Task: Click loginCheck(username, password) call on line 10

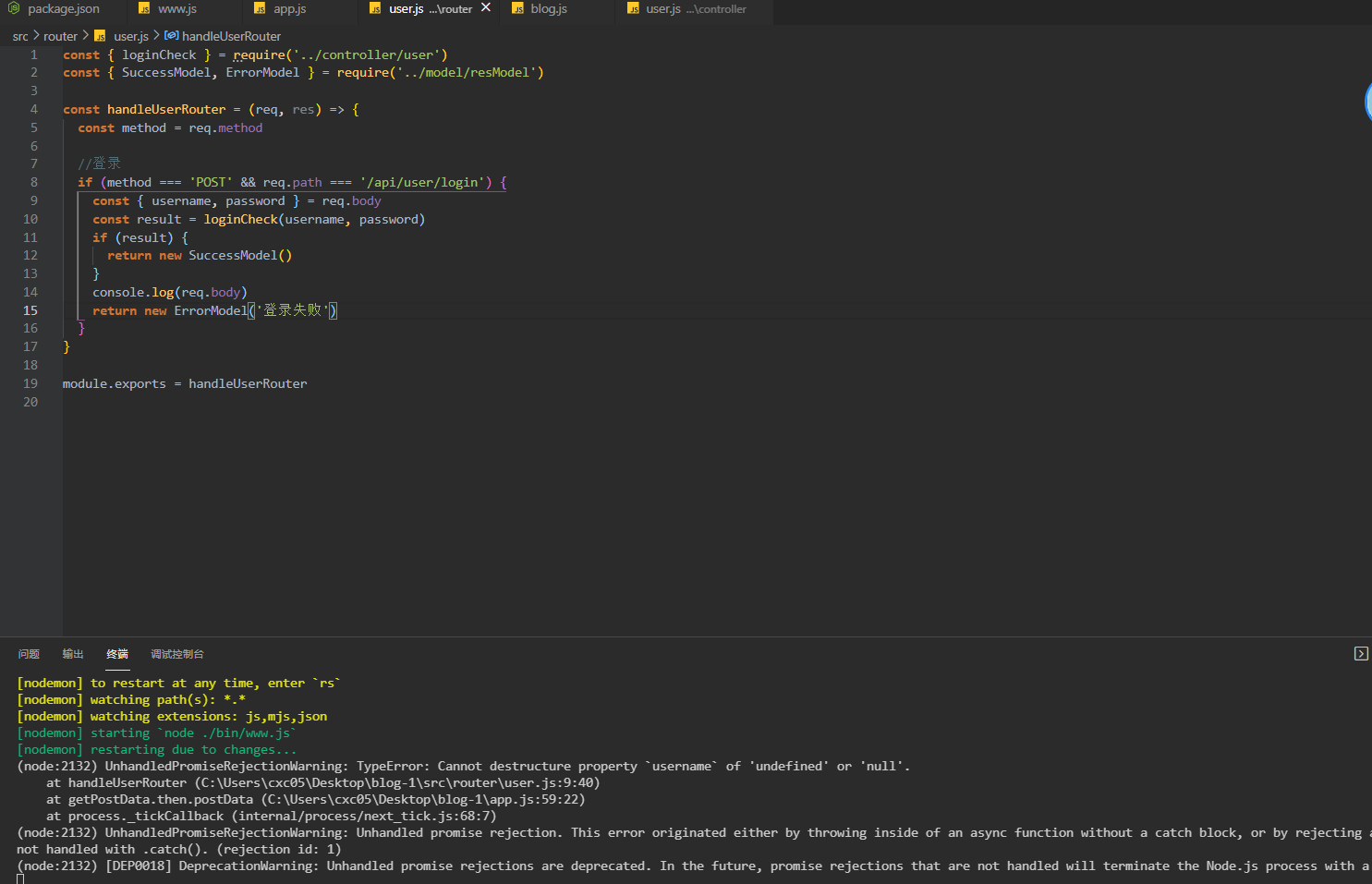Action: 314,220
